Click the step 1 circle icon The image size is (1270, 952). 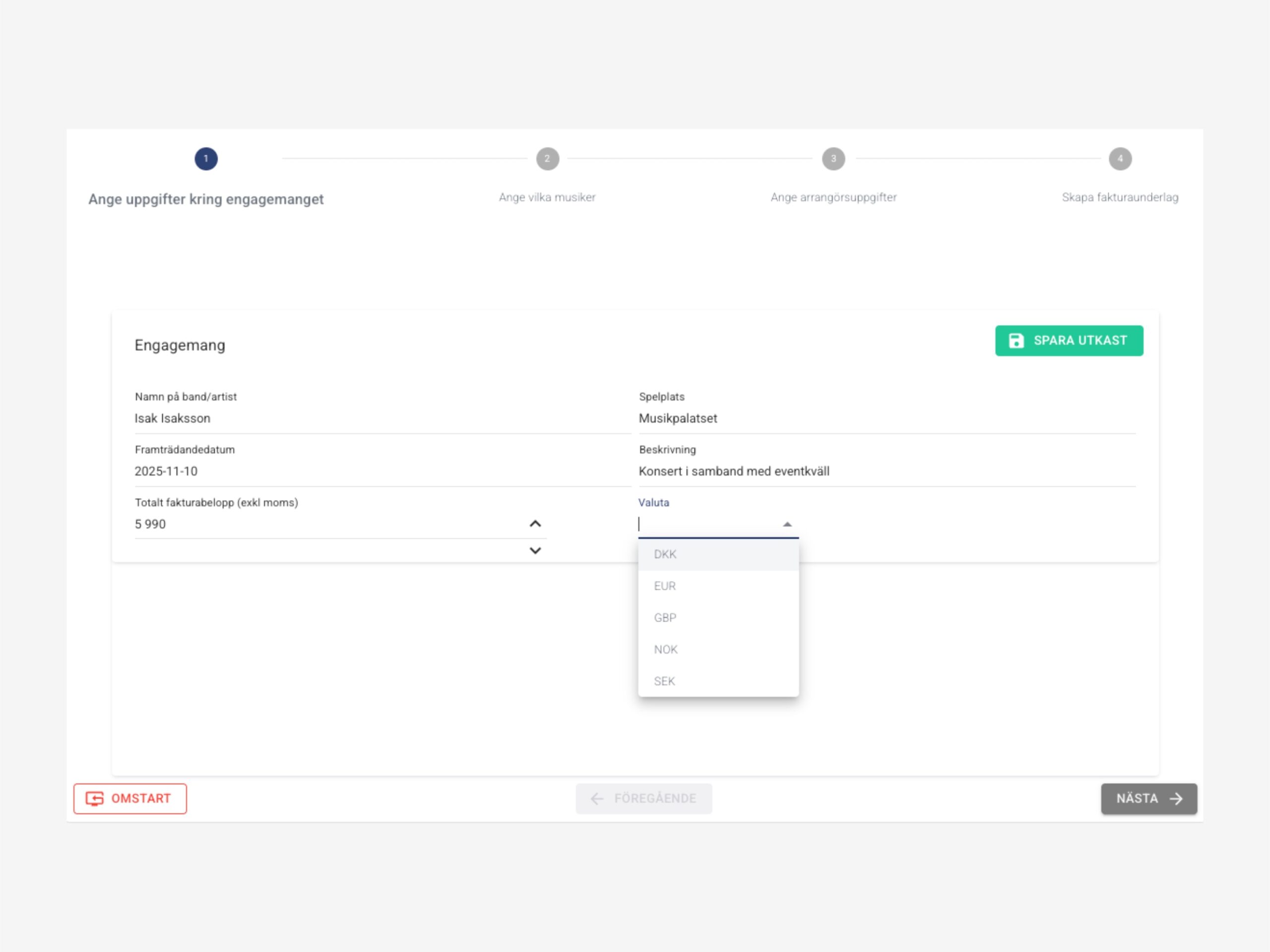tap(205, 159)
